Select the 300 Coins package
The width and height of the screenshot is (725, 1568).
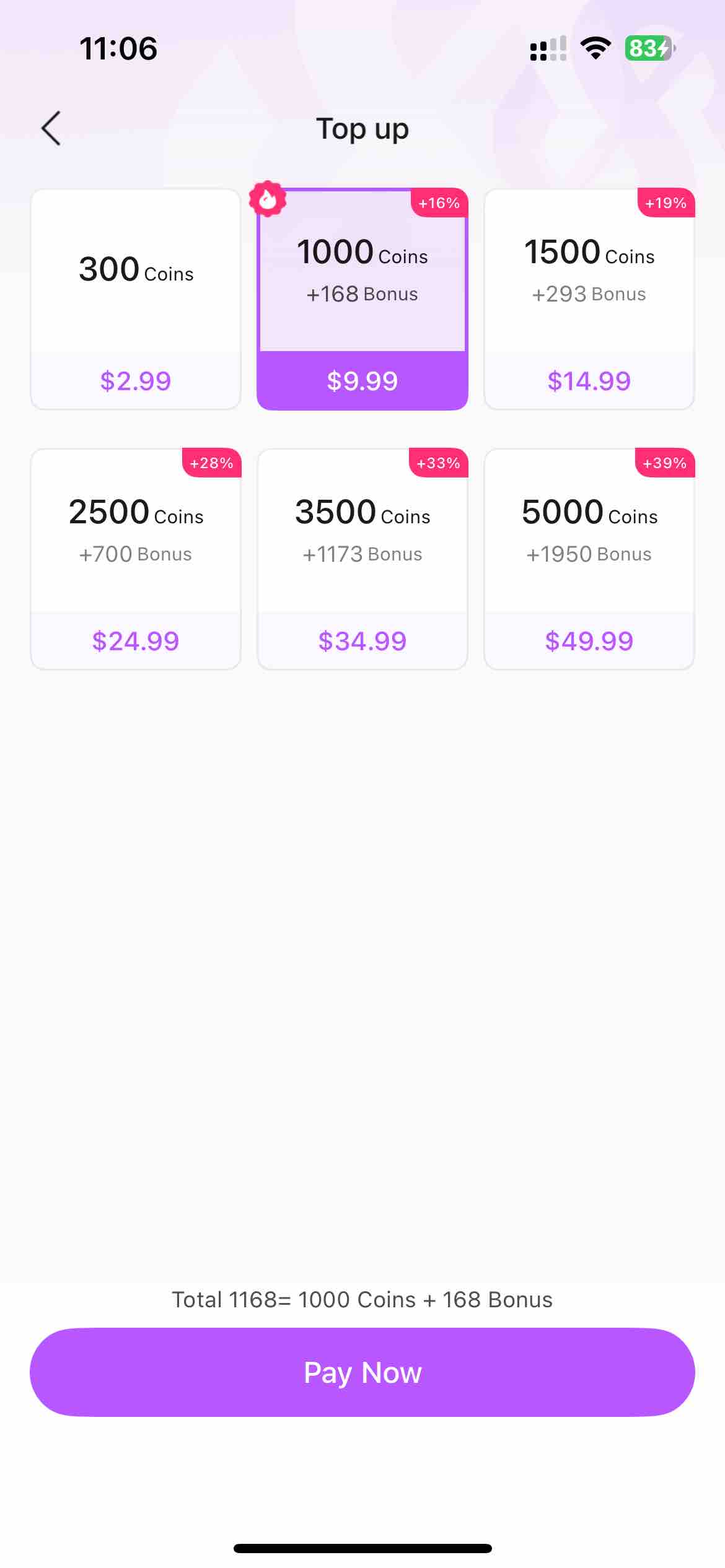coord(136,299)
